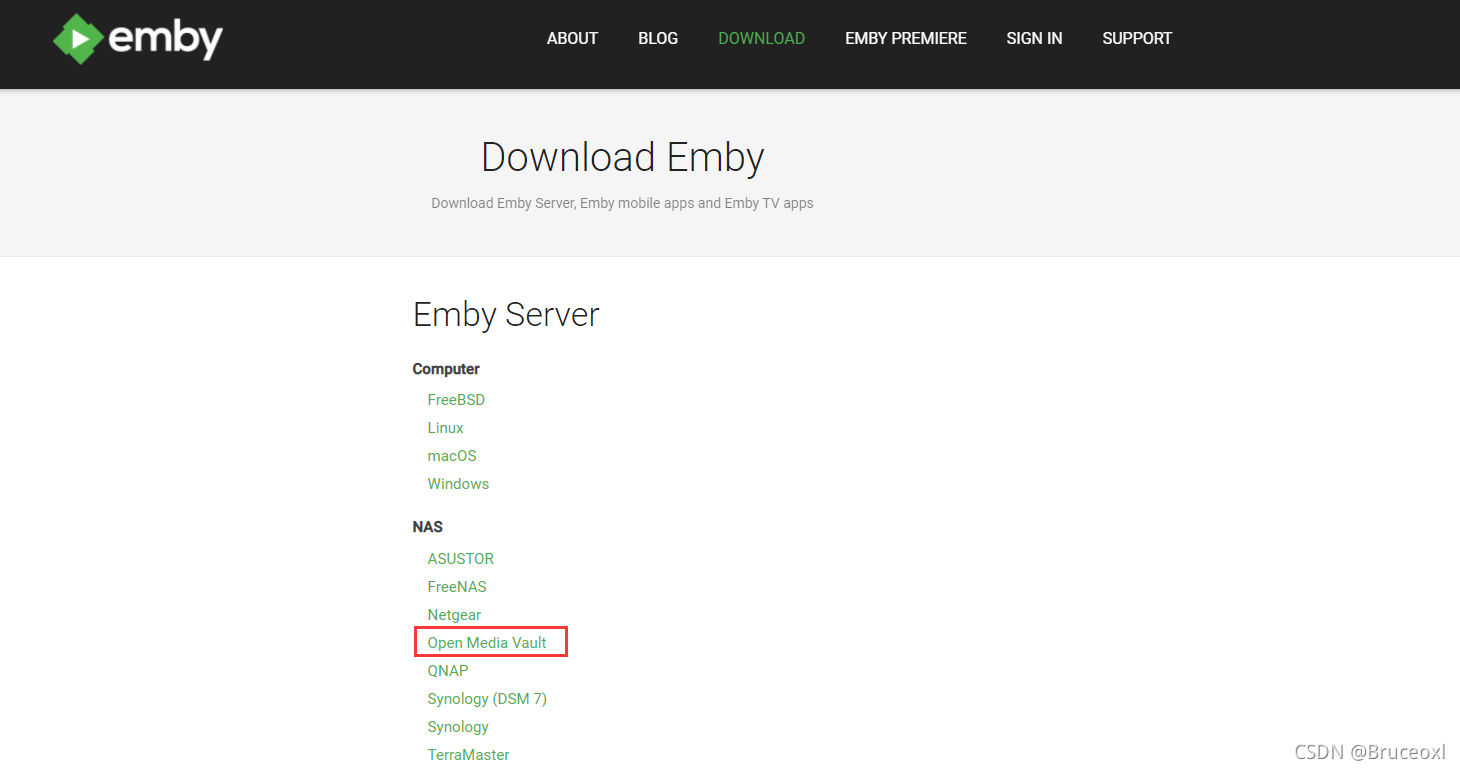Open the EMBY PREMIERE page
This screenshot has width=1460, height=770.
[906, 39]
